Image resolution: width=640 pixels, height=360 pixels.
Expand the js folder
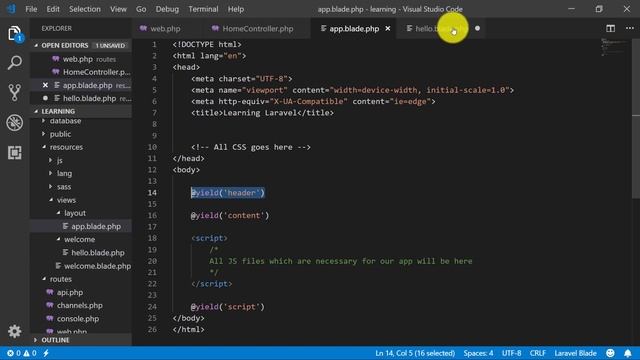(x=59, y=160)
